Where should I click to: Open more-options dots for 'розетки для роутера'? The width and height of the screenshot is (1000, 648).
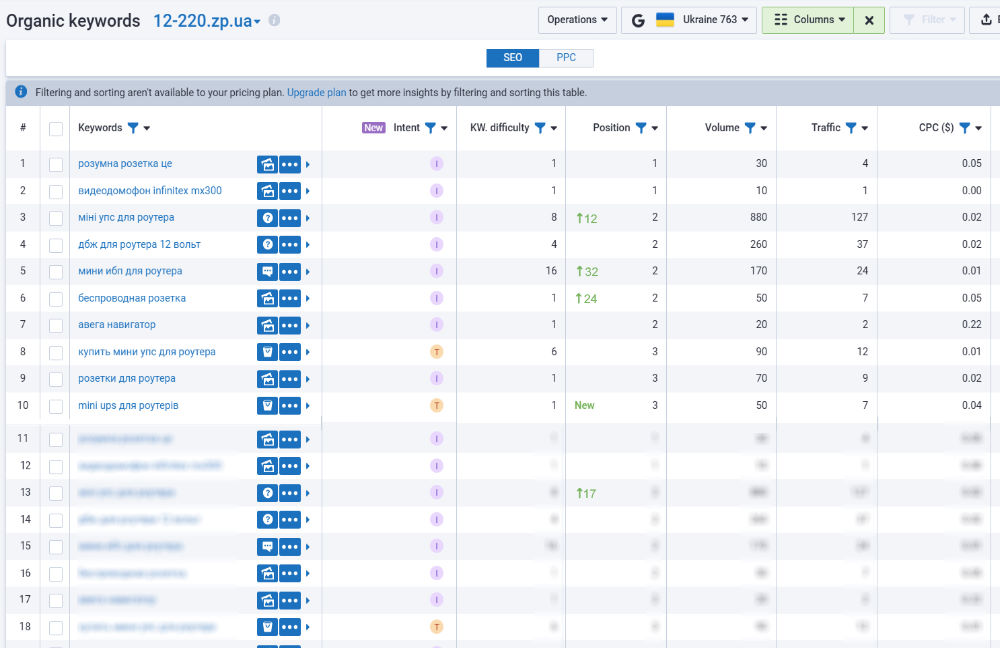point(290,379)
